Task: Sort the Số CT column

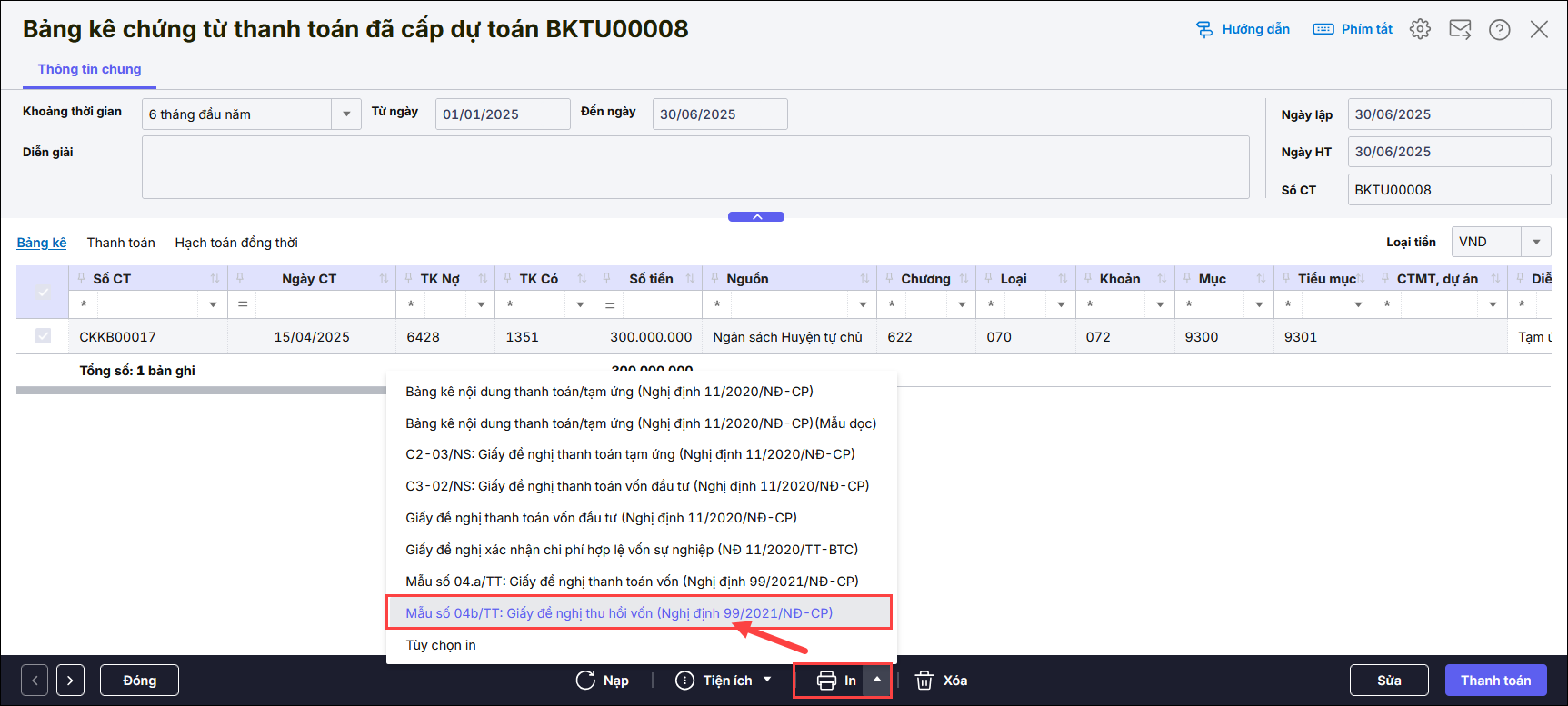Action: coord(215,278)
